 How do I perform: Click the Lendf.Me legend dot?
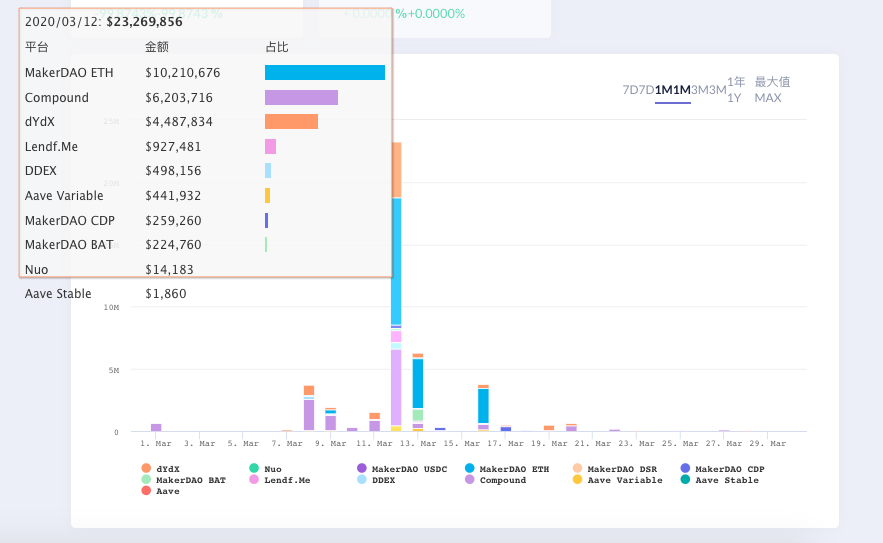click(x=254, y=479)
